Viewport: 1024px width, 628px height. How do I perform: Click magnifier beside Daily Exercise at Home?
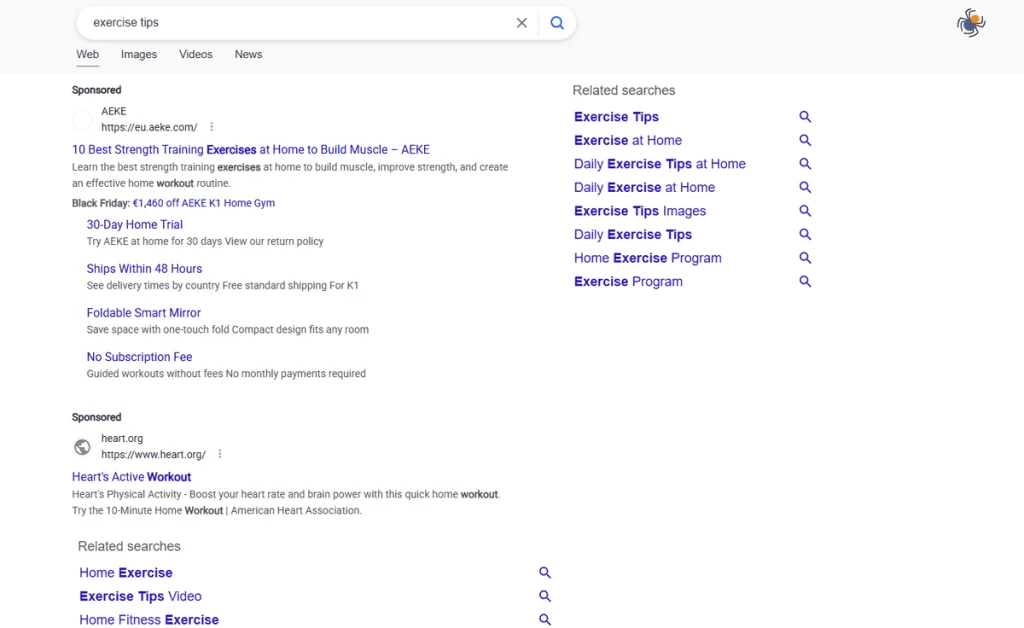click(805, 187)
